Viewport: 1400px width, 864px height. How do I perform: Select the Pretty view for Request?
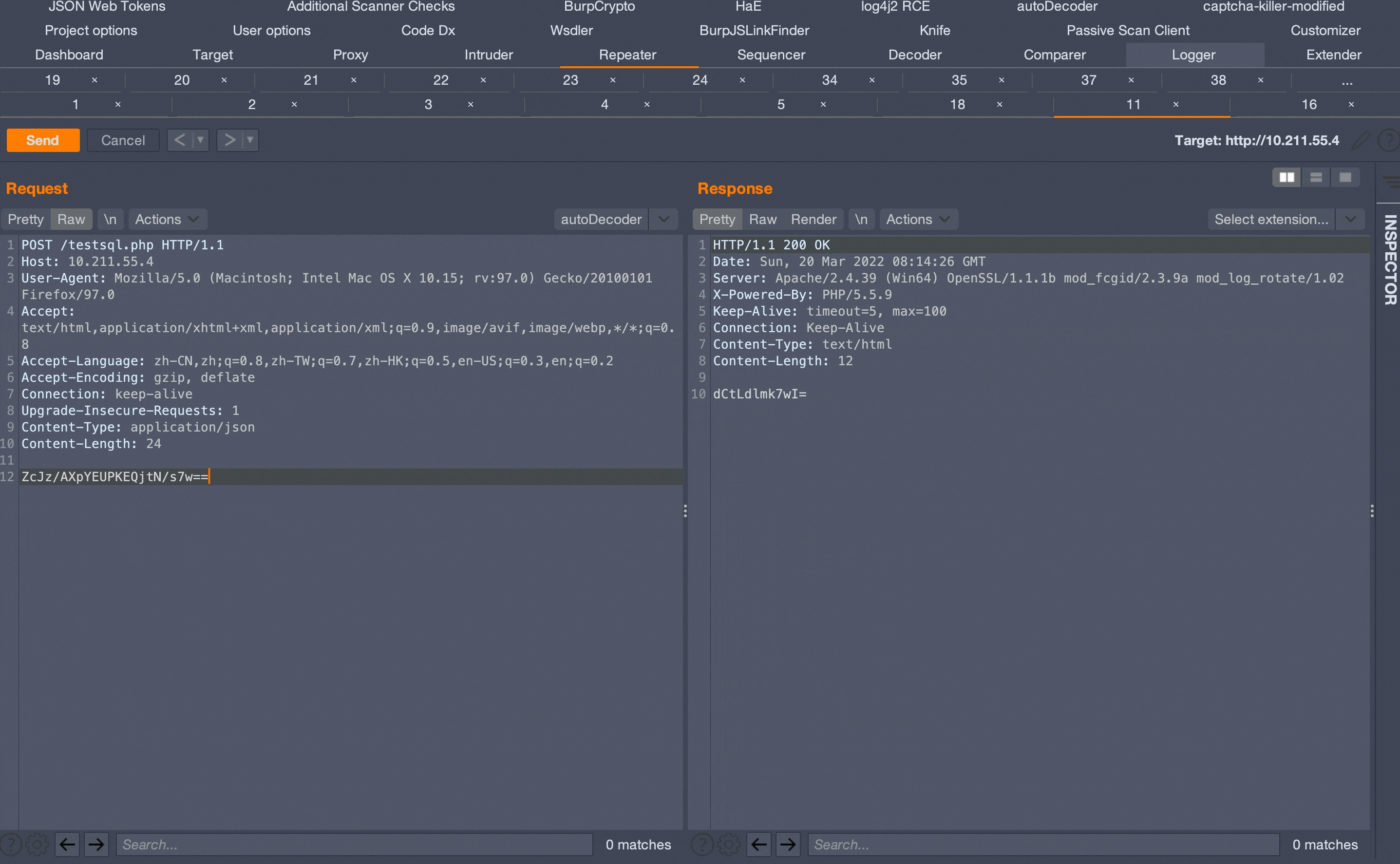tap(27, 218)
